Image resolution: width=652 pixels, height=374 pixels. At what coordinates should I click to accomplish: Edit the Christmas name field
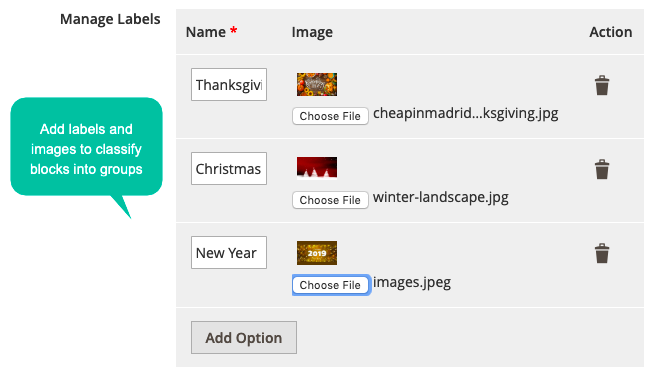(229, 168)
